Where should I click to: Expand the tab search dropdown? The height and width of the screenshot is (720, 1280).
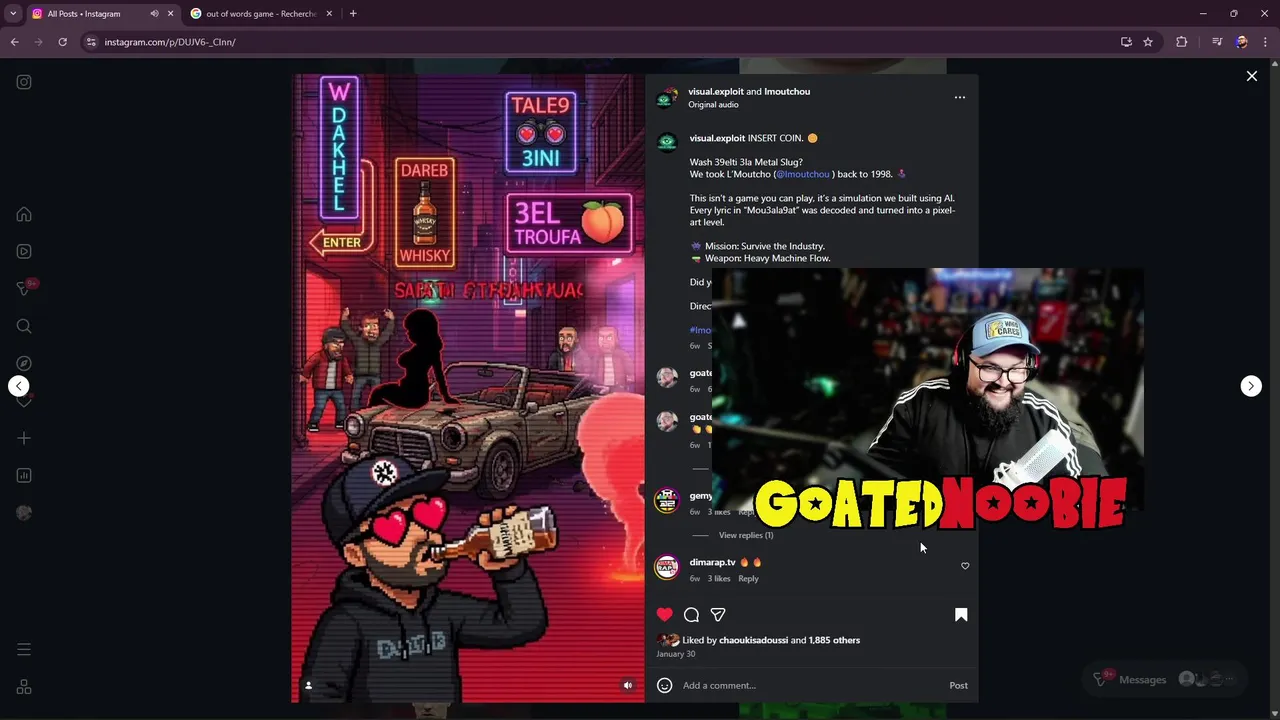click(13, 14)
